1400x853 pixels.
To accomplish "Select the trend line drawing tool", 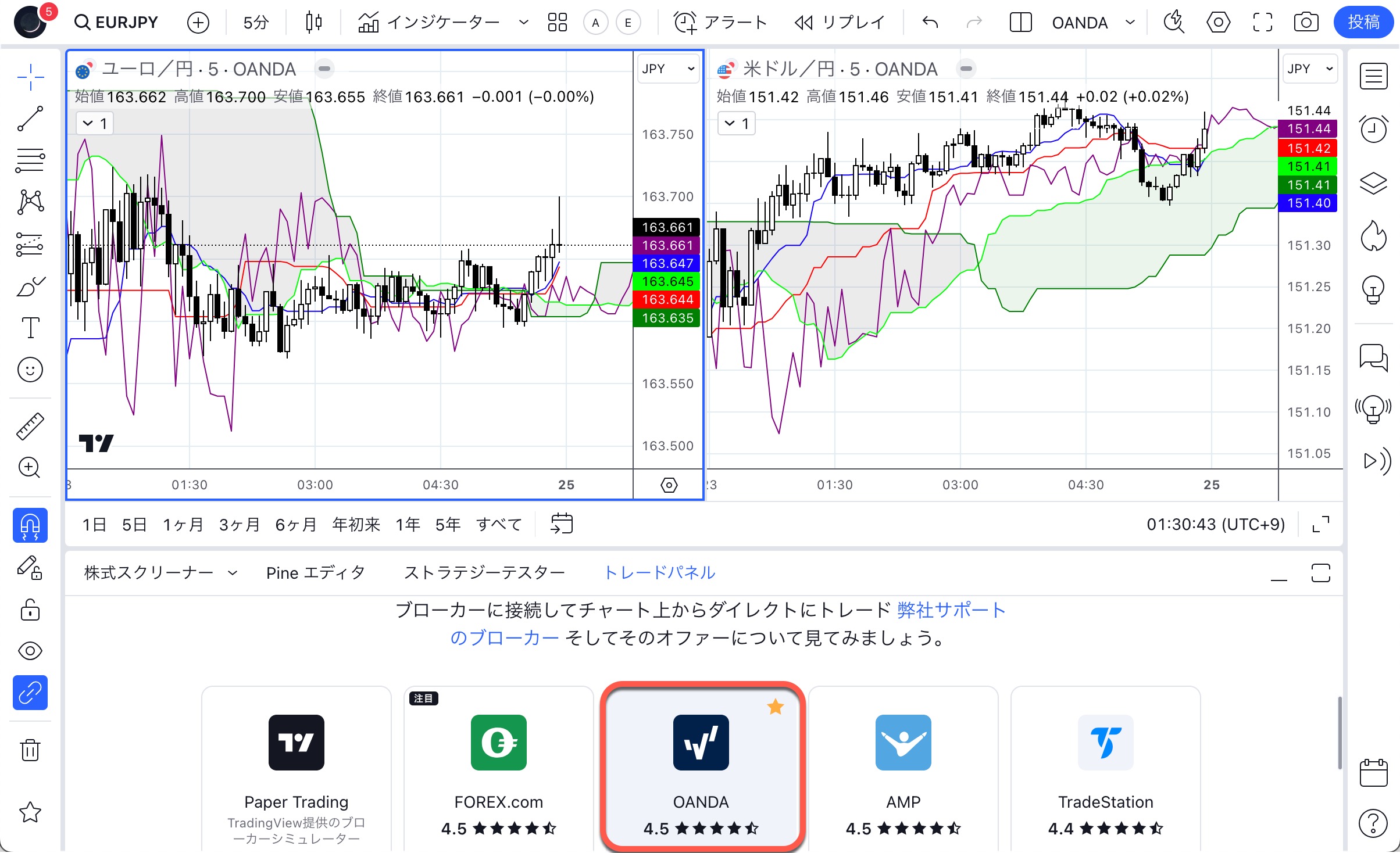I will 30,119.
